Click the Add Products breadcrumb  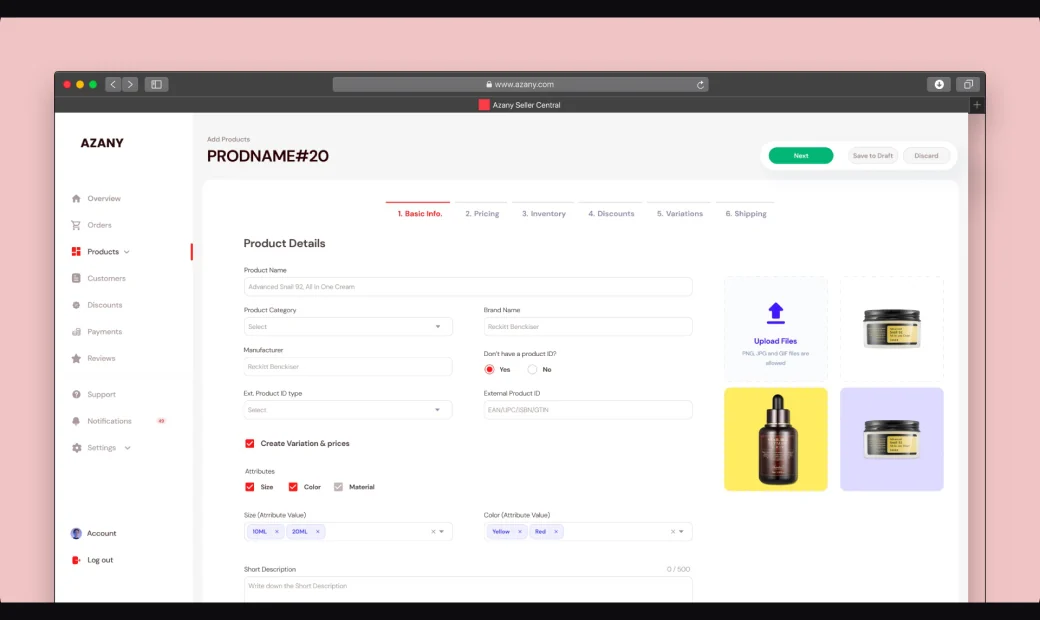coord(228,139)
